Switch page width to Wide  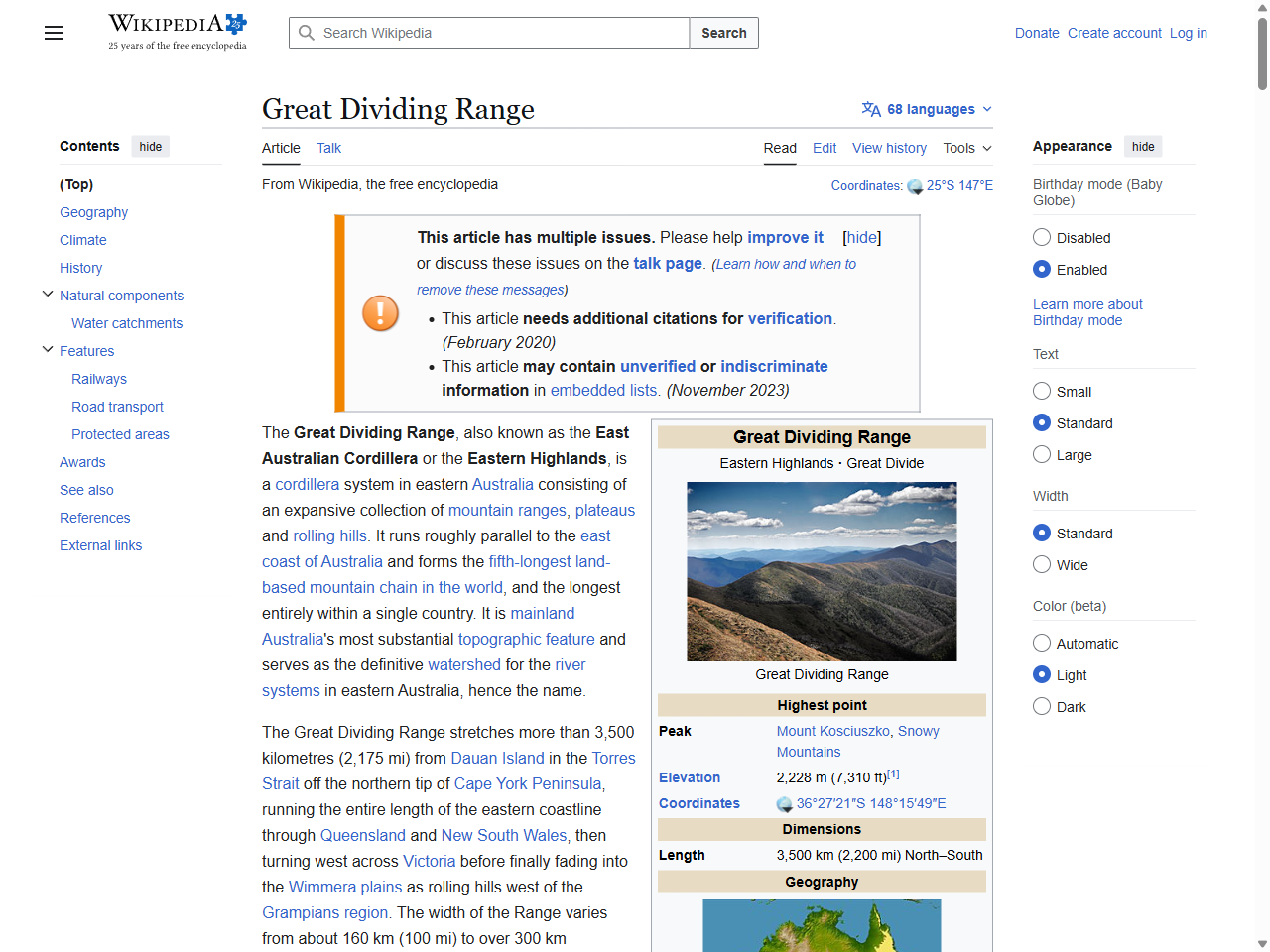[x=1042, y=564]
